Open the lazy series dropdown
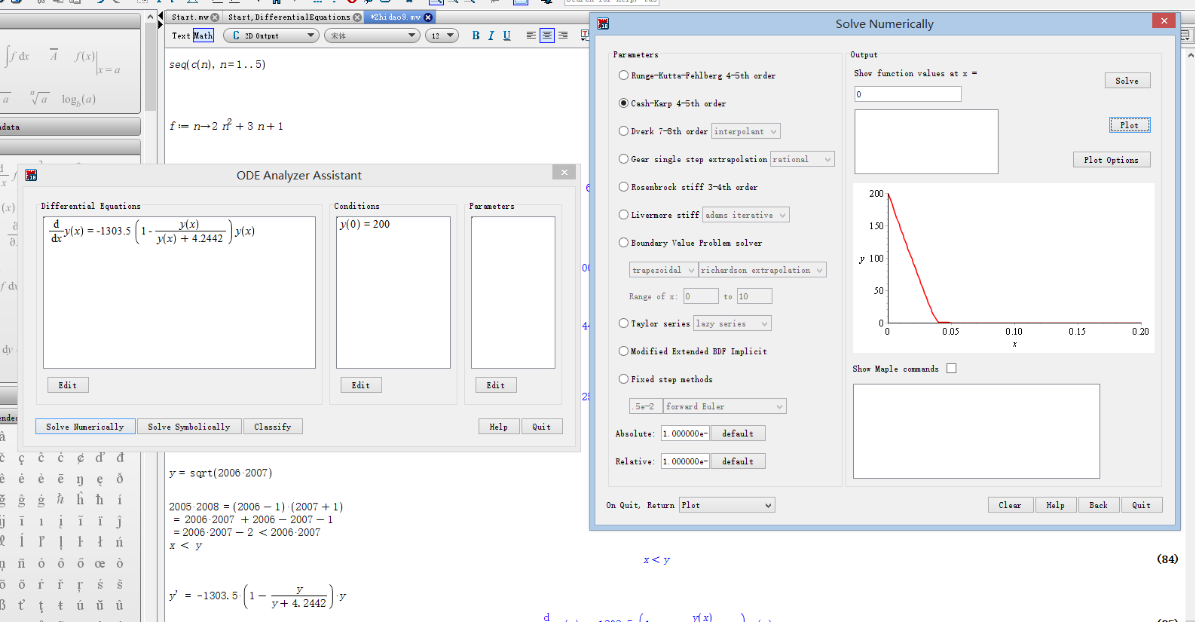 coord(732,323)
